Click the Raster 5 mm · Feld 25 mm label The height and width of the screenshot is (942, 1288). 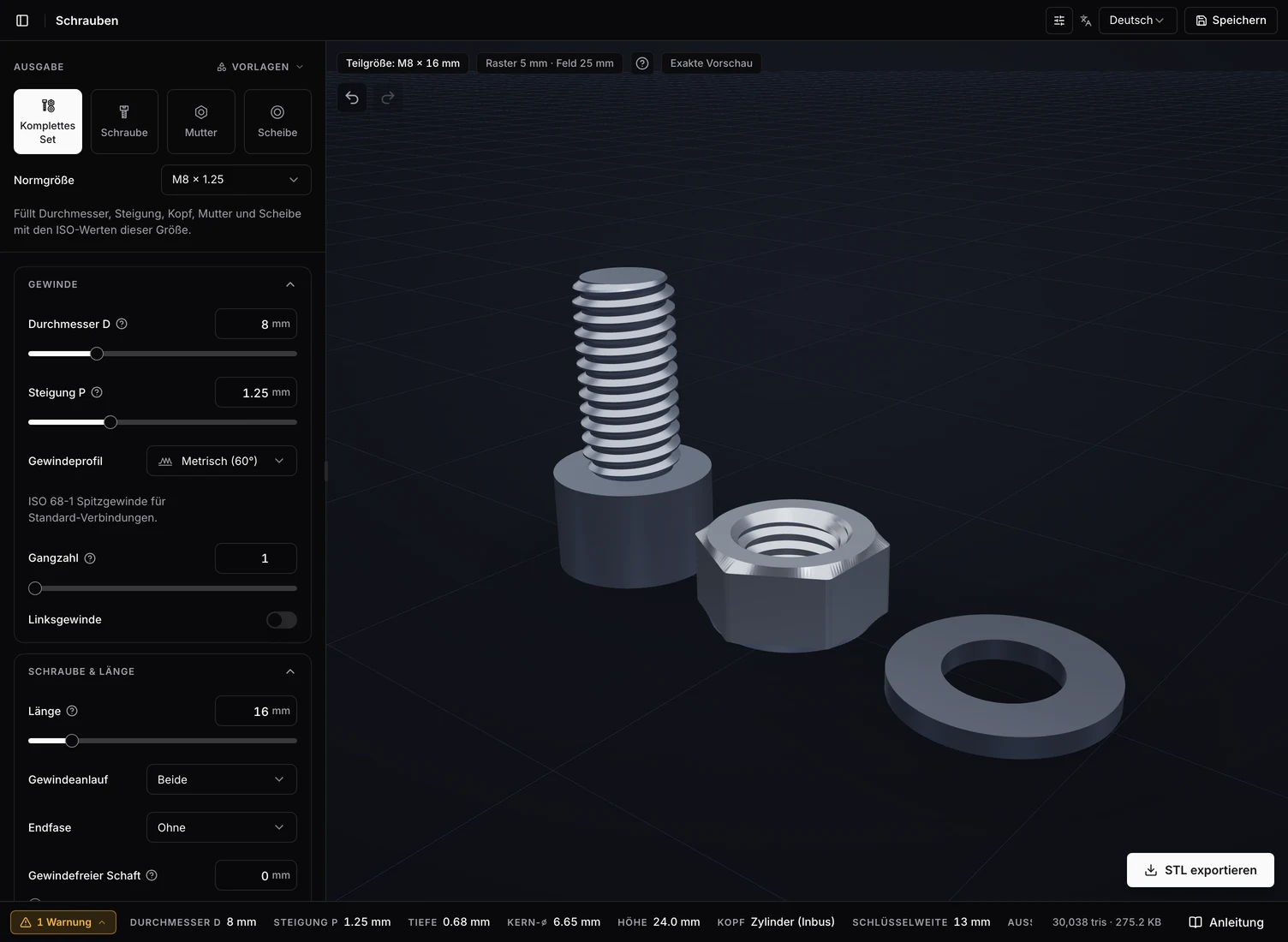(550, 63)
